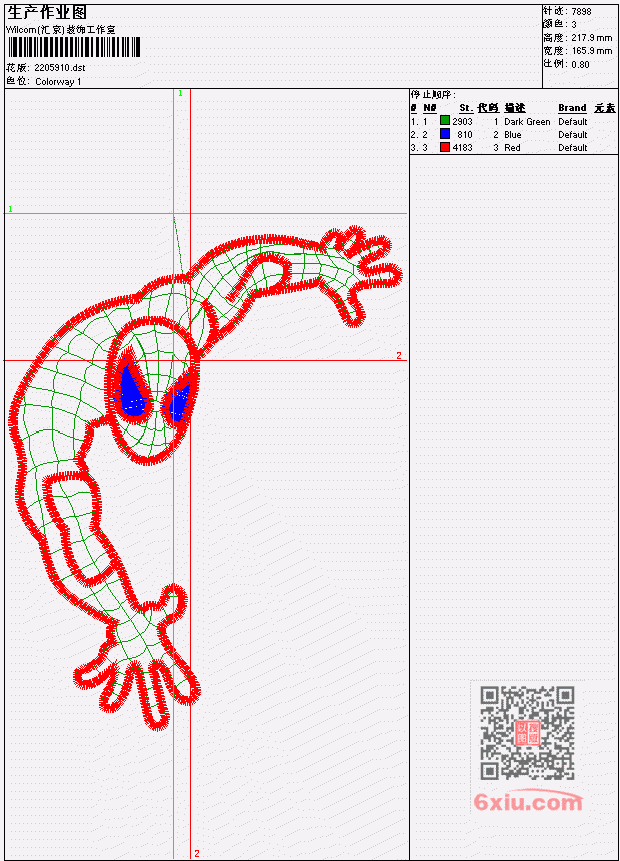Select the barcode under the Wilcom studio name
This screenshot has height=861, width=620.
click(x=74, y=47)
